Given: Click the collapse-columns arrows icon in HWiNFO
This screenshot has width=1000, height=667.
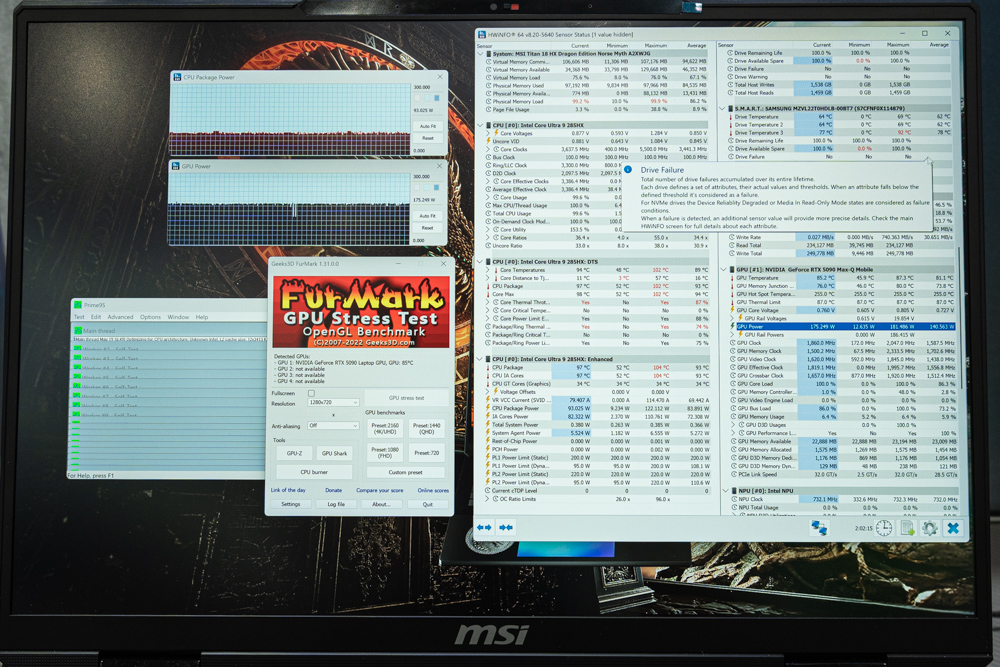Looking at the screenshot, I should point(506,527).
